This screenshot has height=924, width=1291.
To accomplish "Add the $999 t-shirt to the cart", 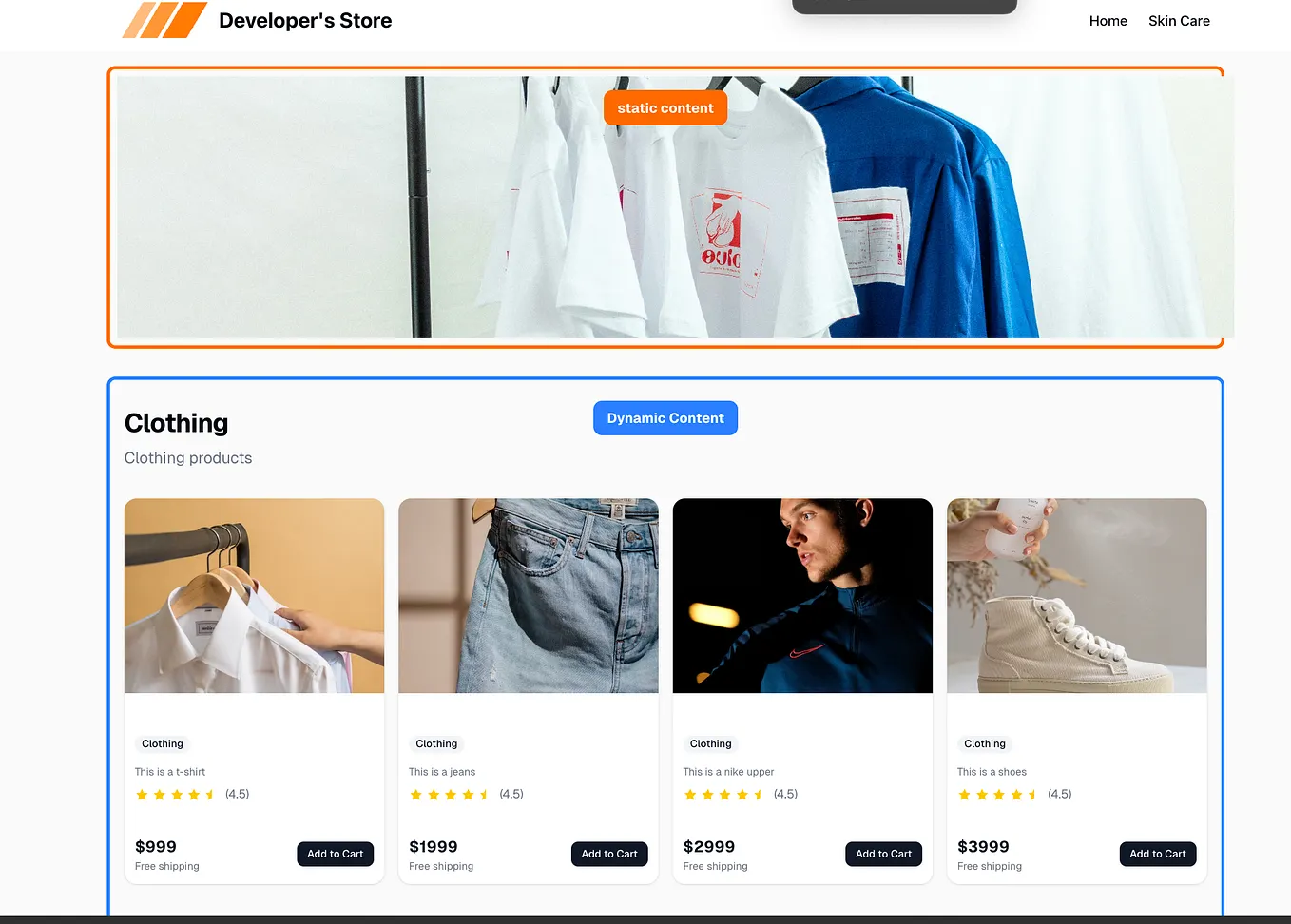I will coord(335,854).
